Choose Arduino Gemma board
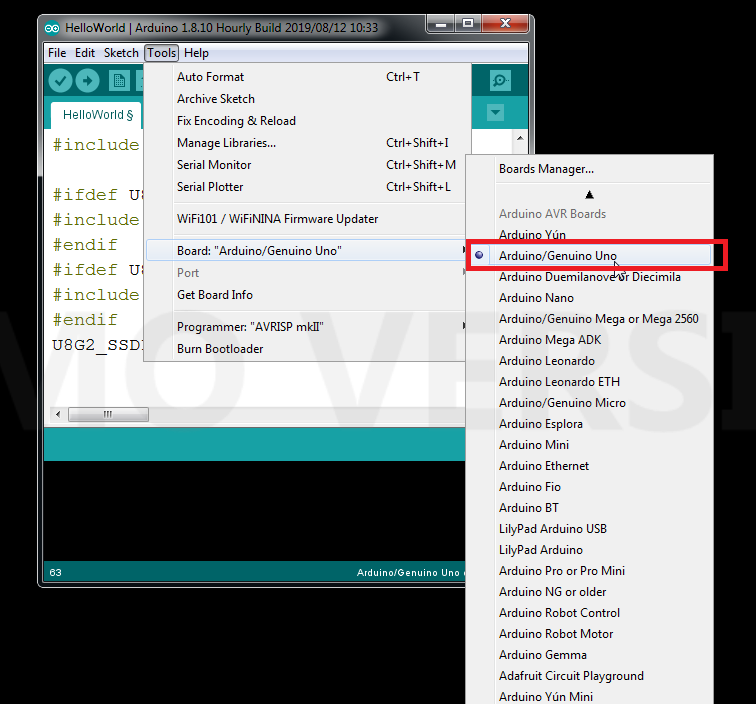The height and width of the screenshot is (704, 756). tap(589, 655)
